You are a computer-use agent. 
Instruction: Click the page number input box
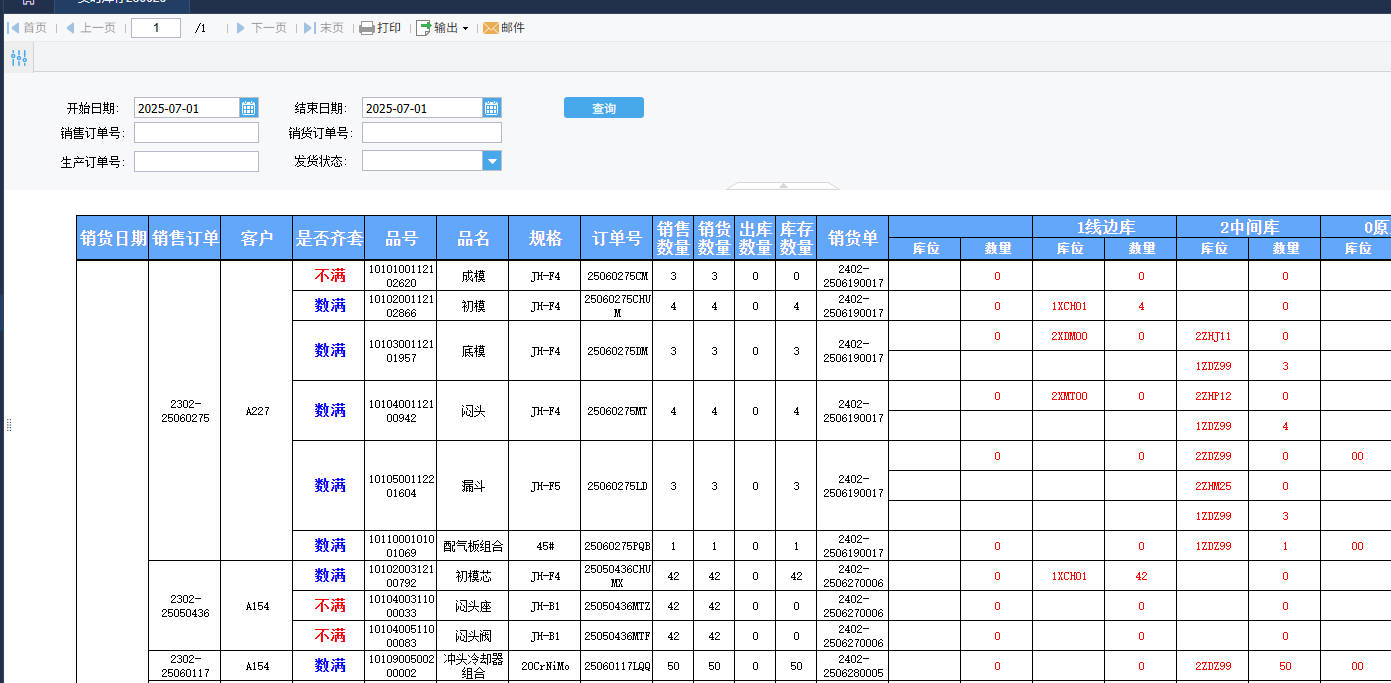(156, 28)
